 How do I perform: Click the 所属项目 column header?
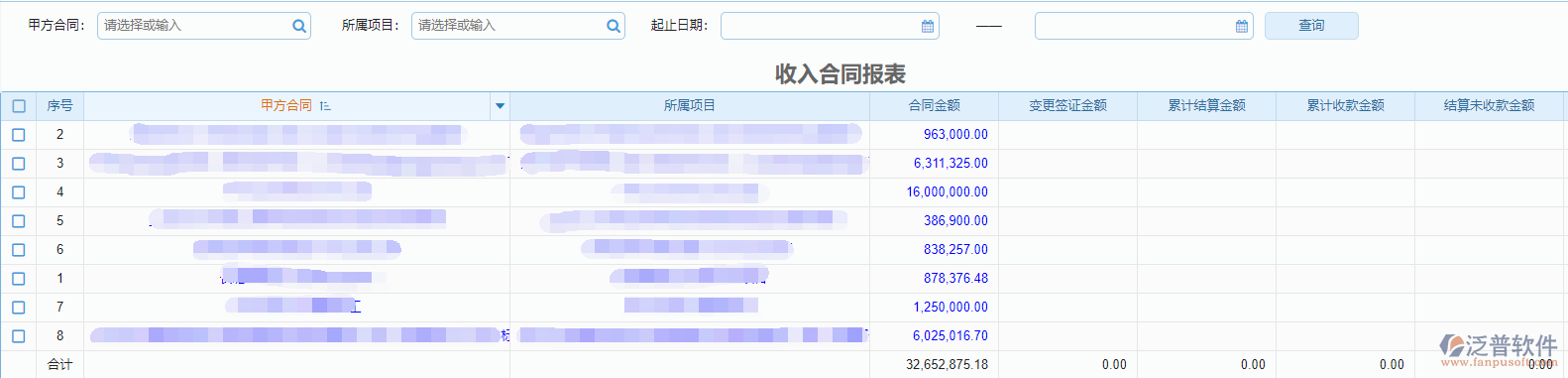point(690,105)
